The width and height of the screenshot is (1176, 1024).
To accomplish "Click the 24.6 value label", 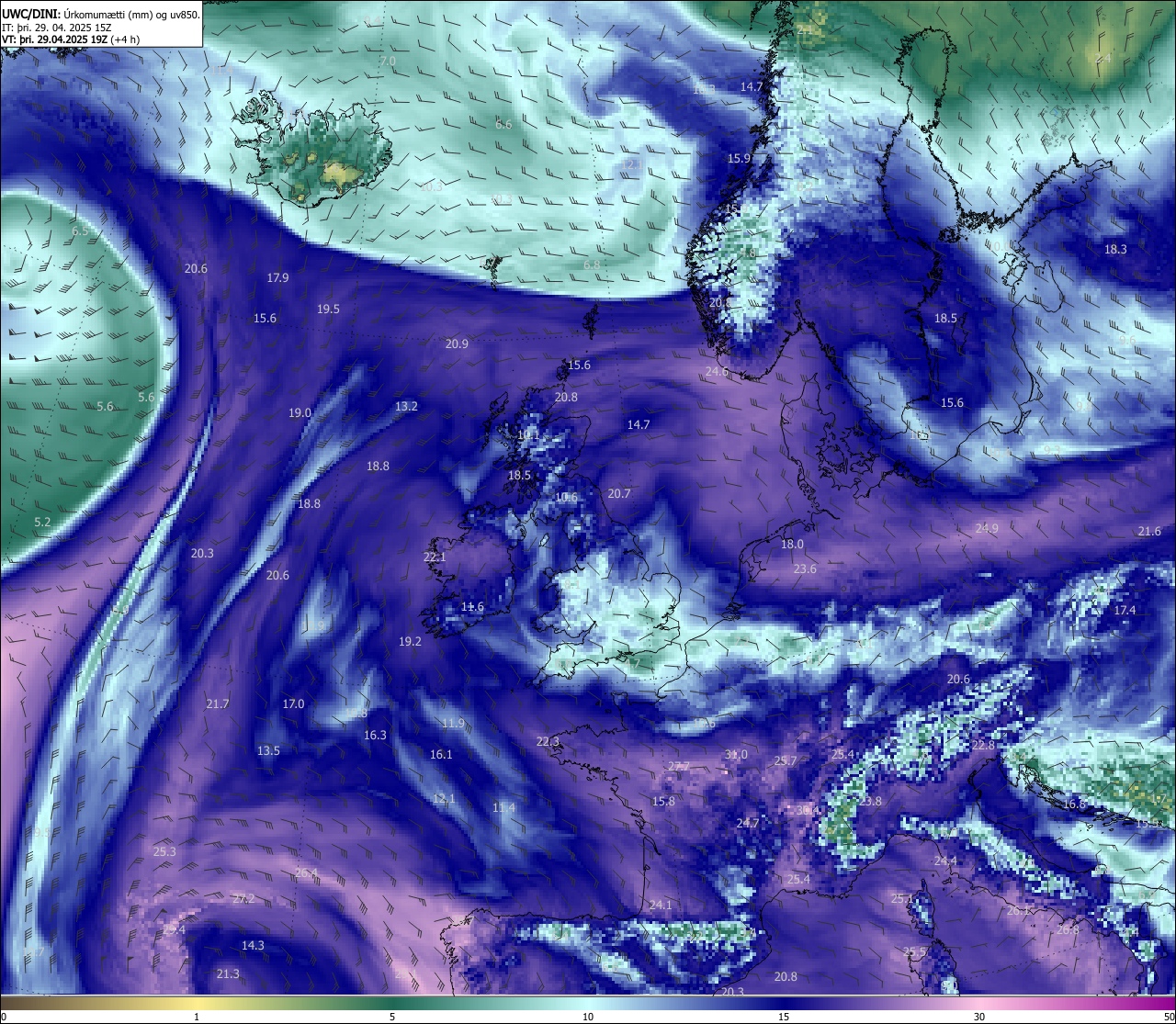I will [717, 371].
